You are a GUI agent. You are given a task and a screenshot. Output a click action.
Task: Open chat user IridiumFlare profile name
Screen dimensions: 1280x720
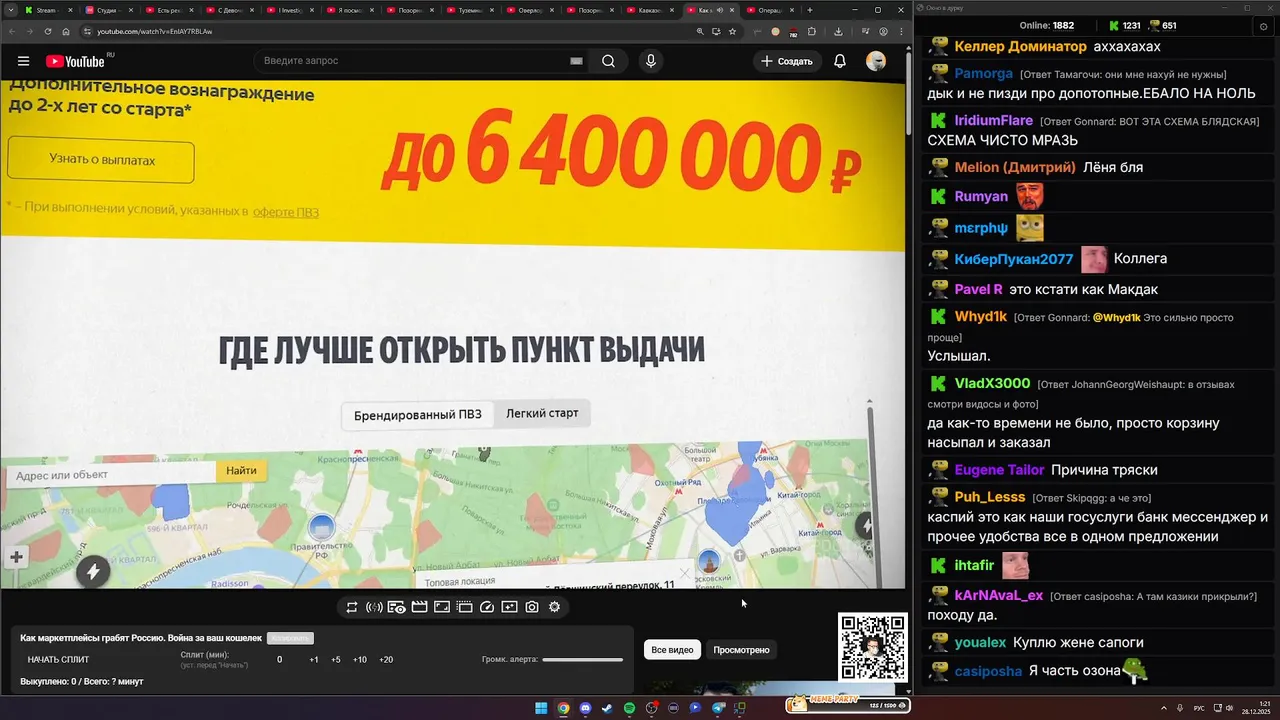click(994, 120)
